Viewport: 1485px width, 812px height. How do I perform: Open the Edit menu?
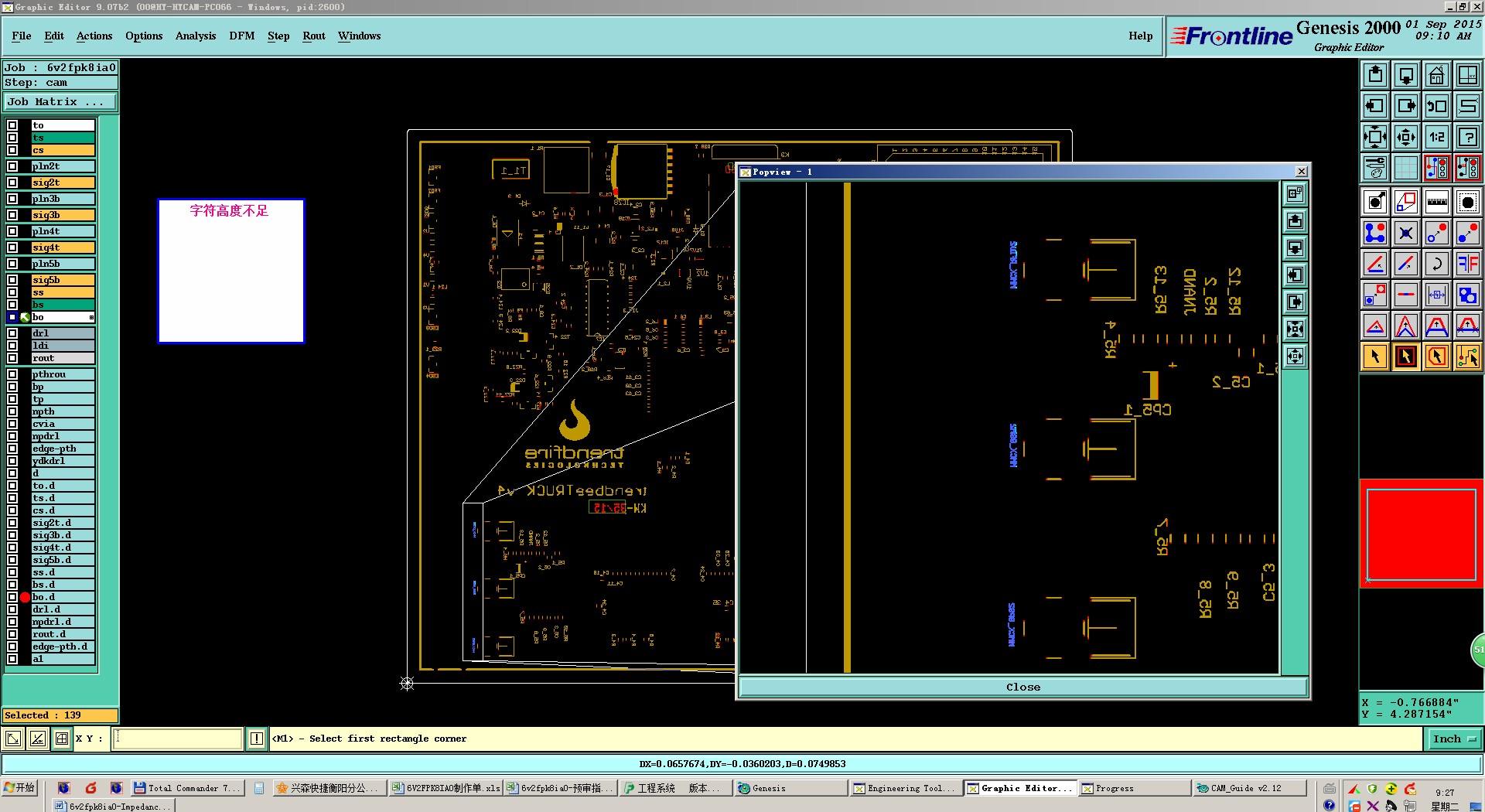(x=54, y=36)
